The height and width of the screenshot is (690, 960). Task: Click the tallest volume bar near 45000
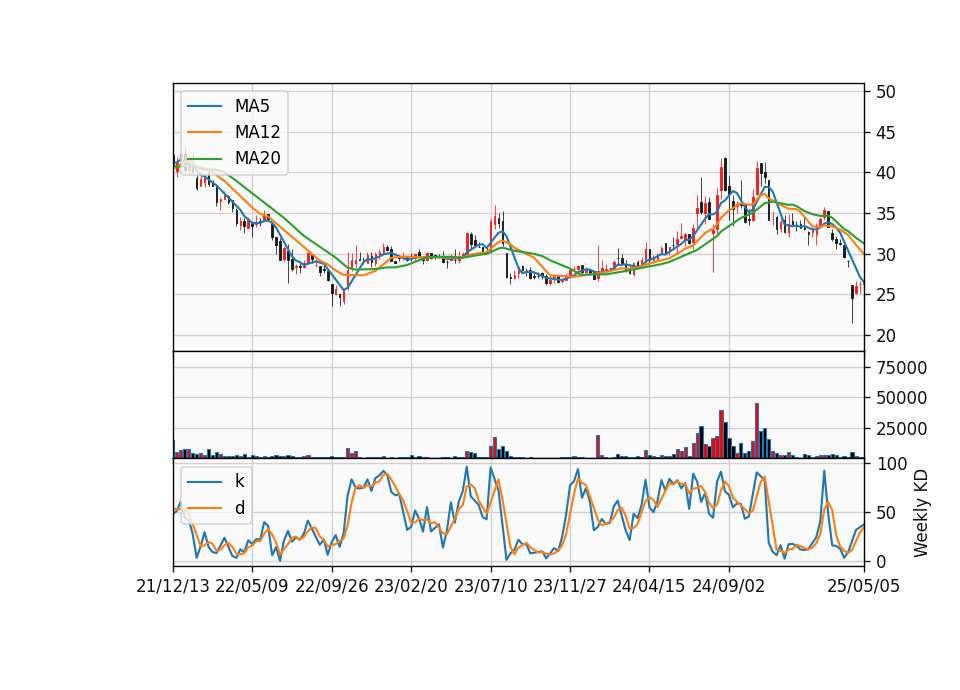pos(757,430)
